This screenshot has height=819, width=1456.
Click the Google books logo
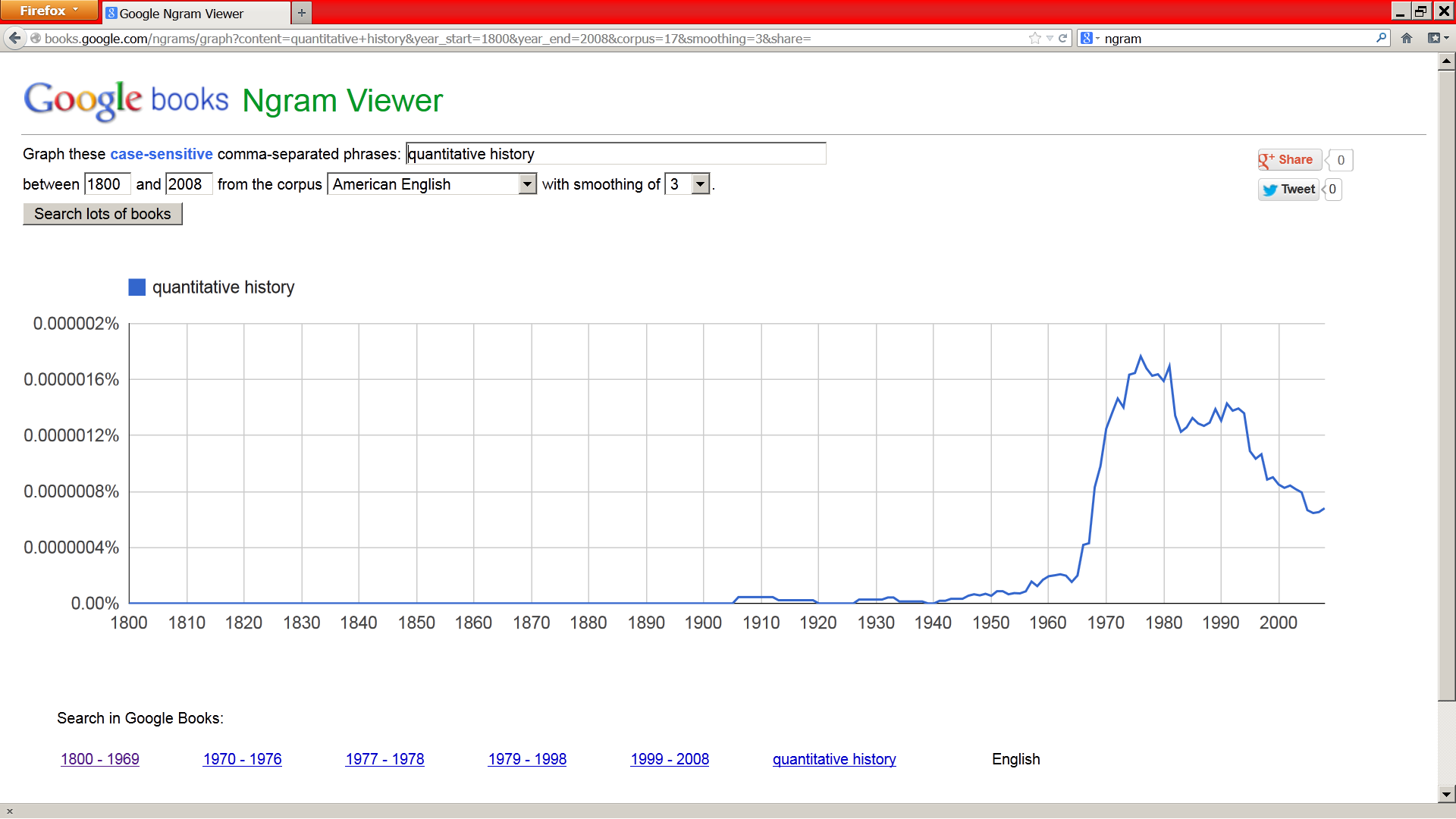pos(126,100)
